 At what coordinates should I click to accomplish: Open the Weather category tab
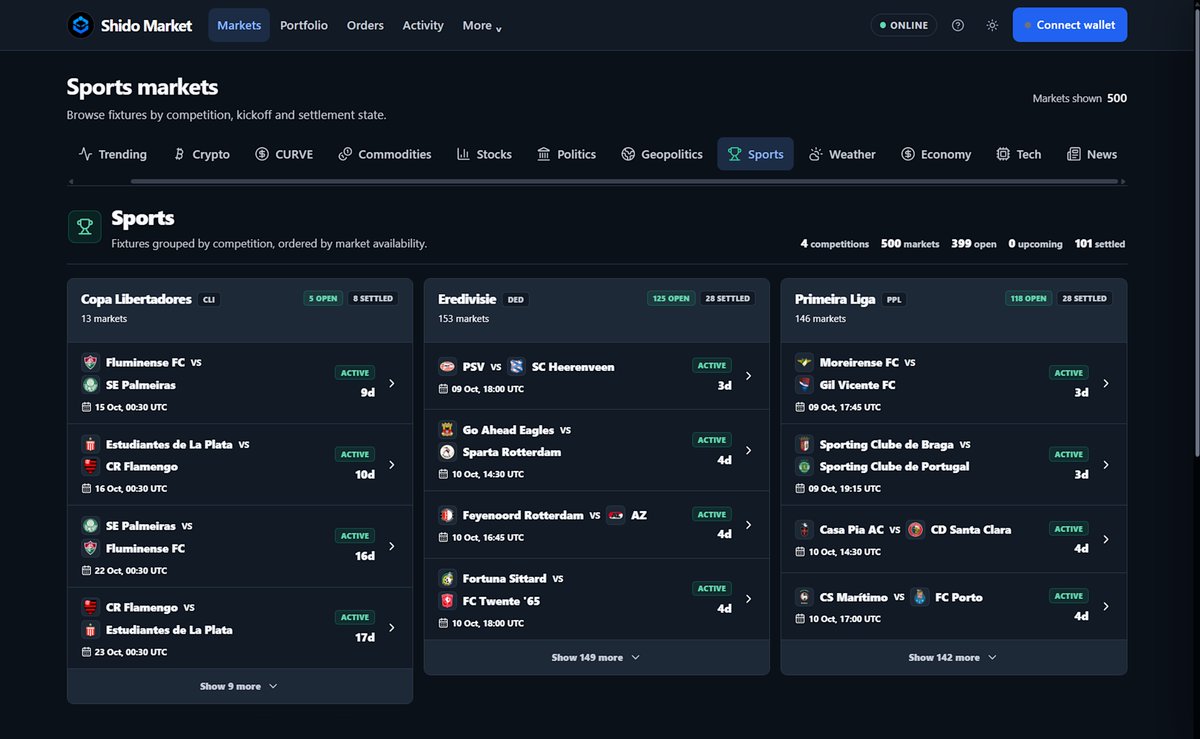tap(842, 154)
